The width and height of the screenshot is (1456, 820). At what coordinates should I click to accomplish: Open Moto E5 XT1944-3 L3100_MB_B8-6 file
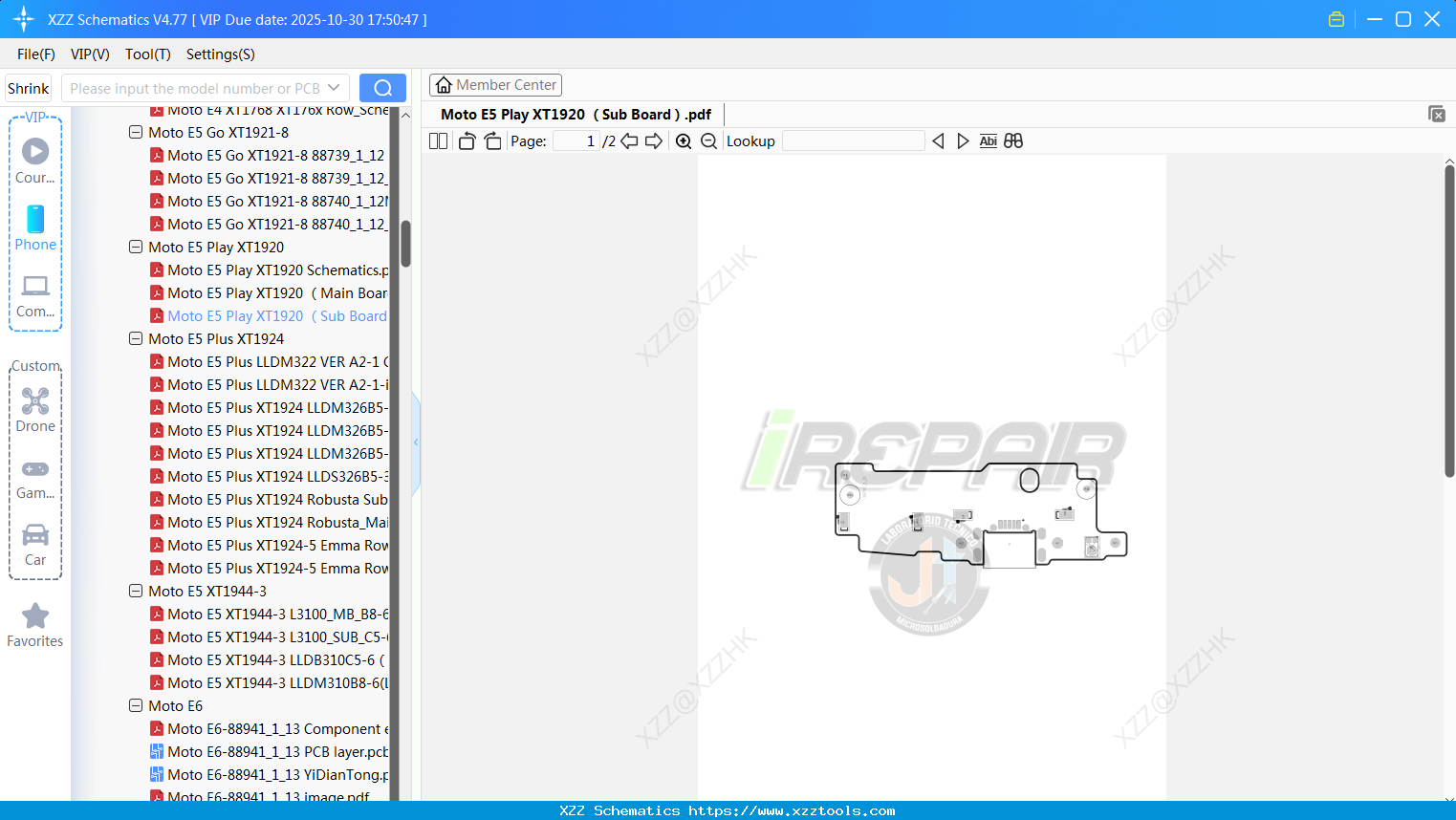tap(270, 615)
